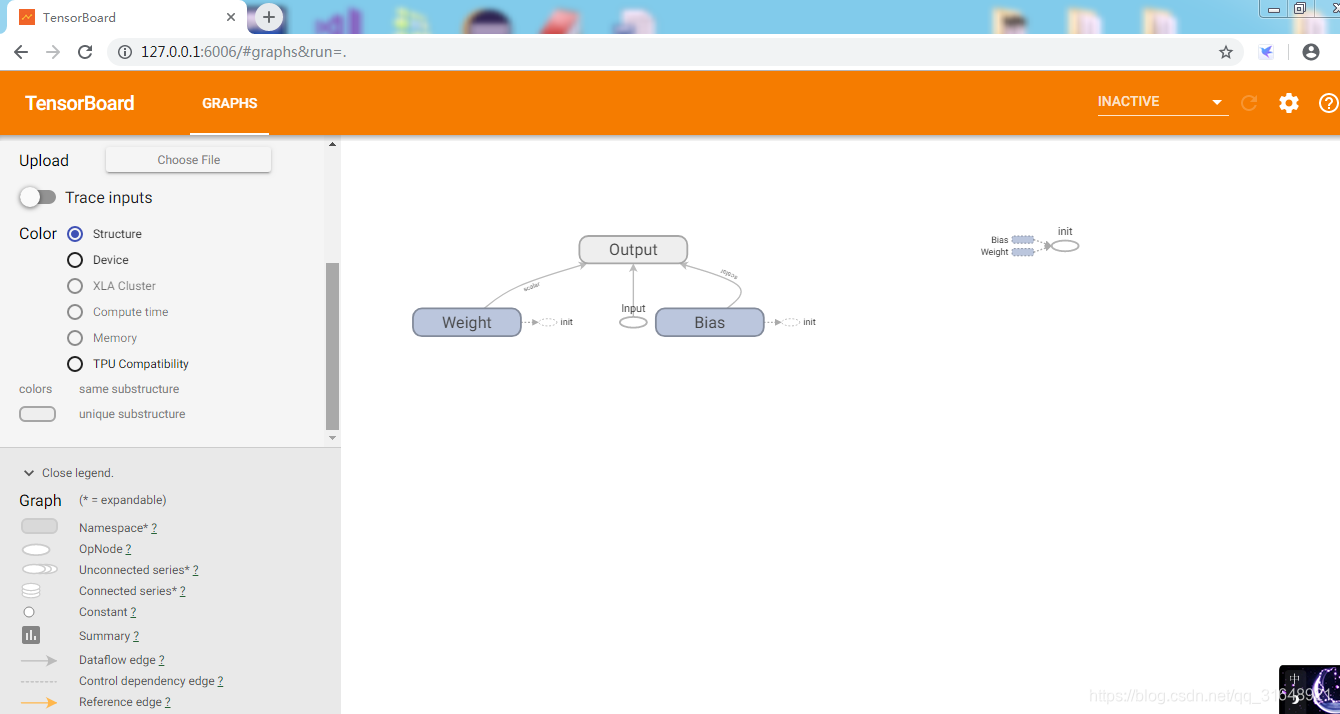Select Compute time color option
This screenshot has width=1340, height=714.
pyautogui.click(x=75, y=312)
